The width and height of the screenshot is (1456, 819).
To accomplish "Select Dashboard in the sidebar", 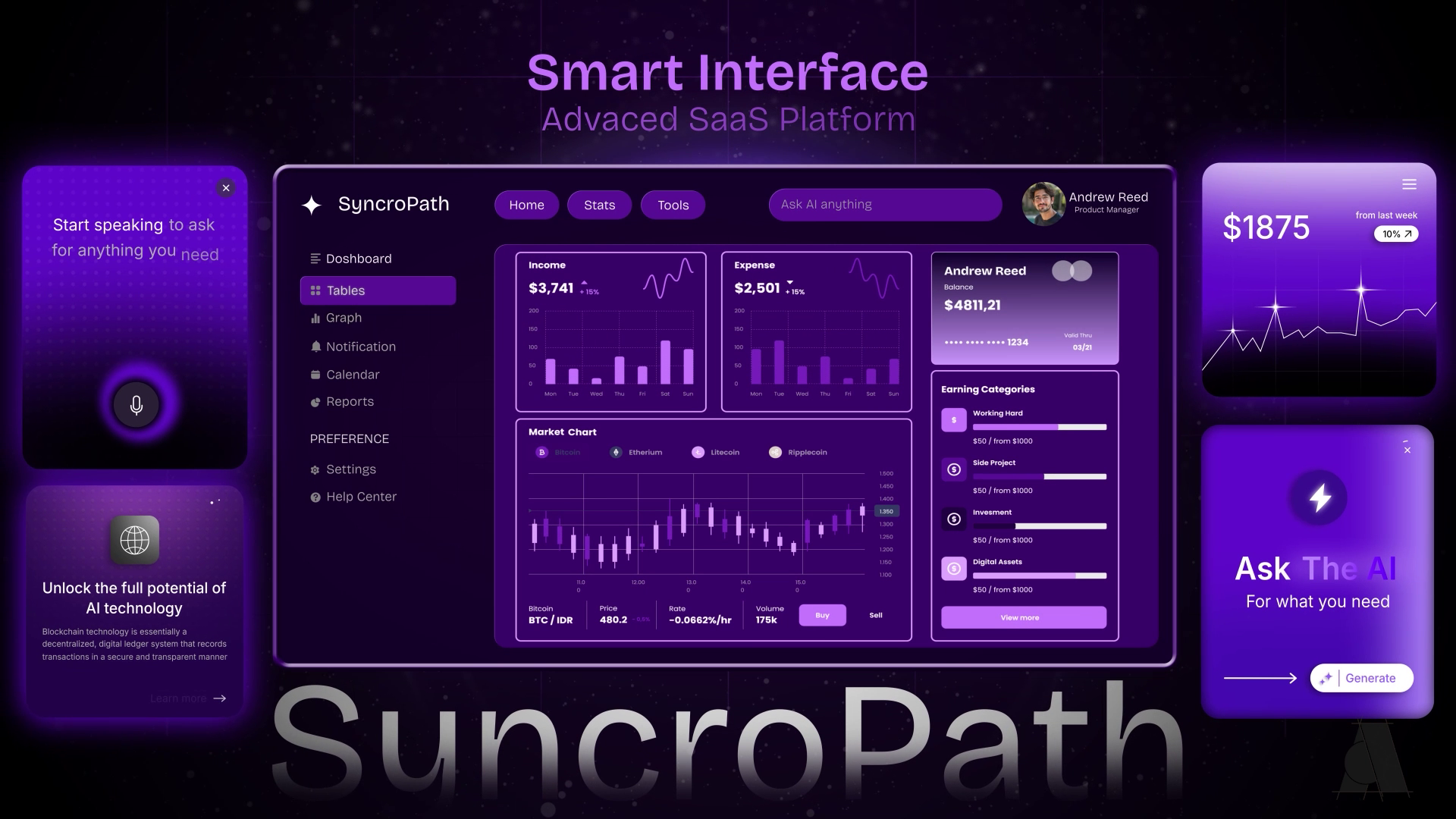I will point(351,259).
